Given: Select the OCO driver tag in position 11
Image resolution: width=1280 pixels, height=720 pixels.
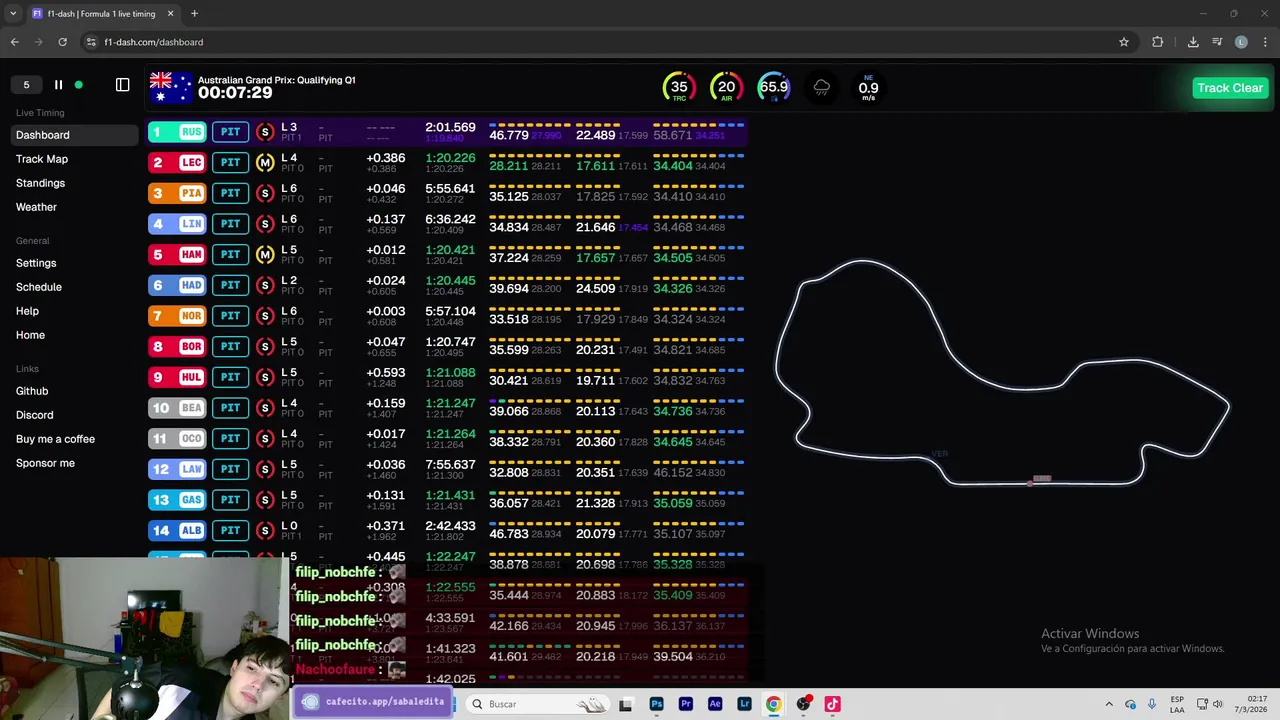Looking at the screenshot, I should [177, 438].
